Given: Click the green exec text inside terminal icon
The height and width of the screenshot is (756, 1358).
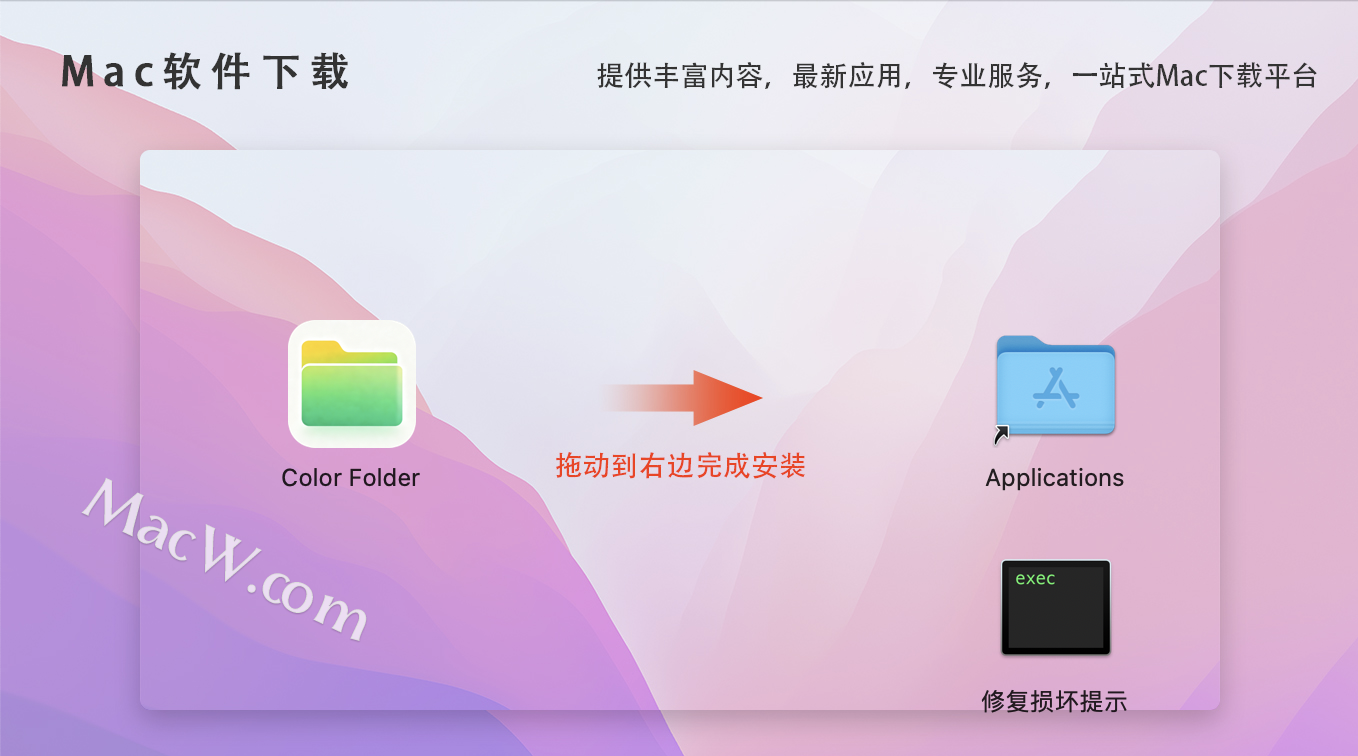Looking at the screenshot, I should [1035, 578].
